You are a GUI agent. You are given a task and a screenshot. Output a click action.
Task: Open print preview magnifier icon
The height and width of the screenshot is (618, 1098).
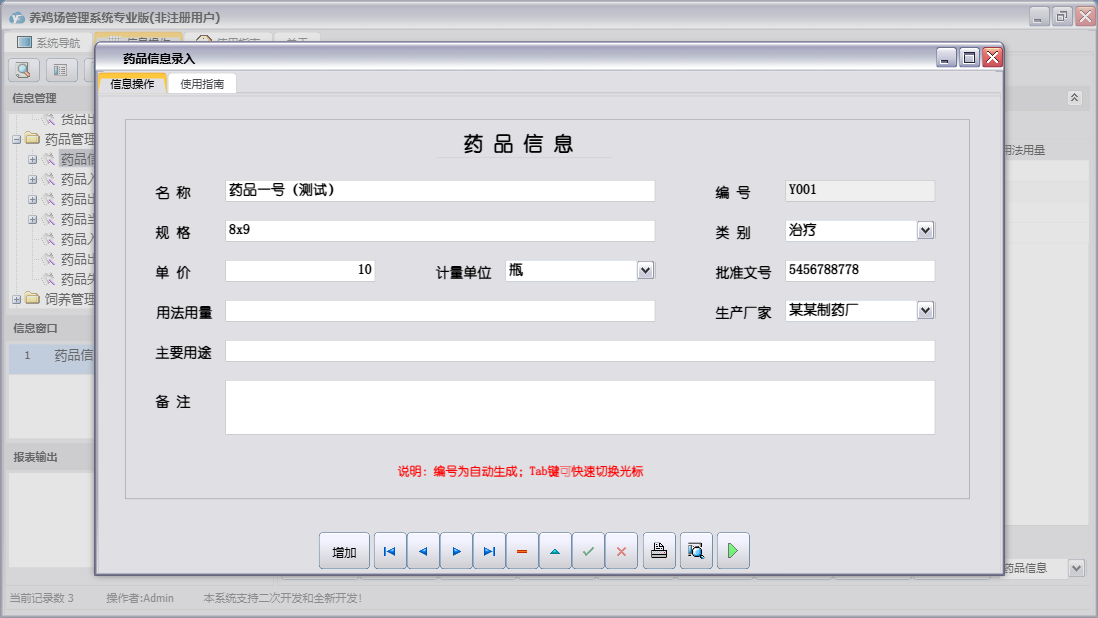tap(696, 550)
